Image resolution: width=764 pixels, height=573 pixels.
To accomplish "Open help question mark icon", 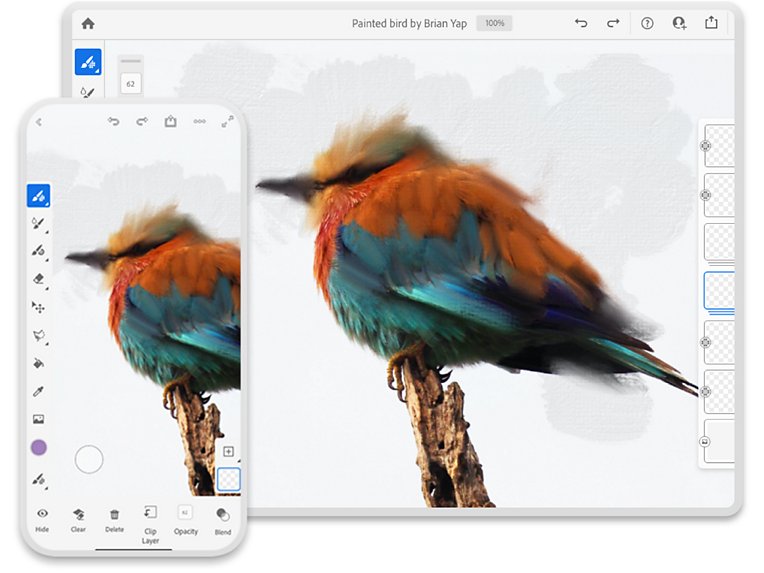I will (x=647, y=23).
